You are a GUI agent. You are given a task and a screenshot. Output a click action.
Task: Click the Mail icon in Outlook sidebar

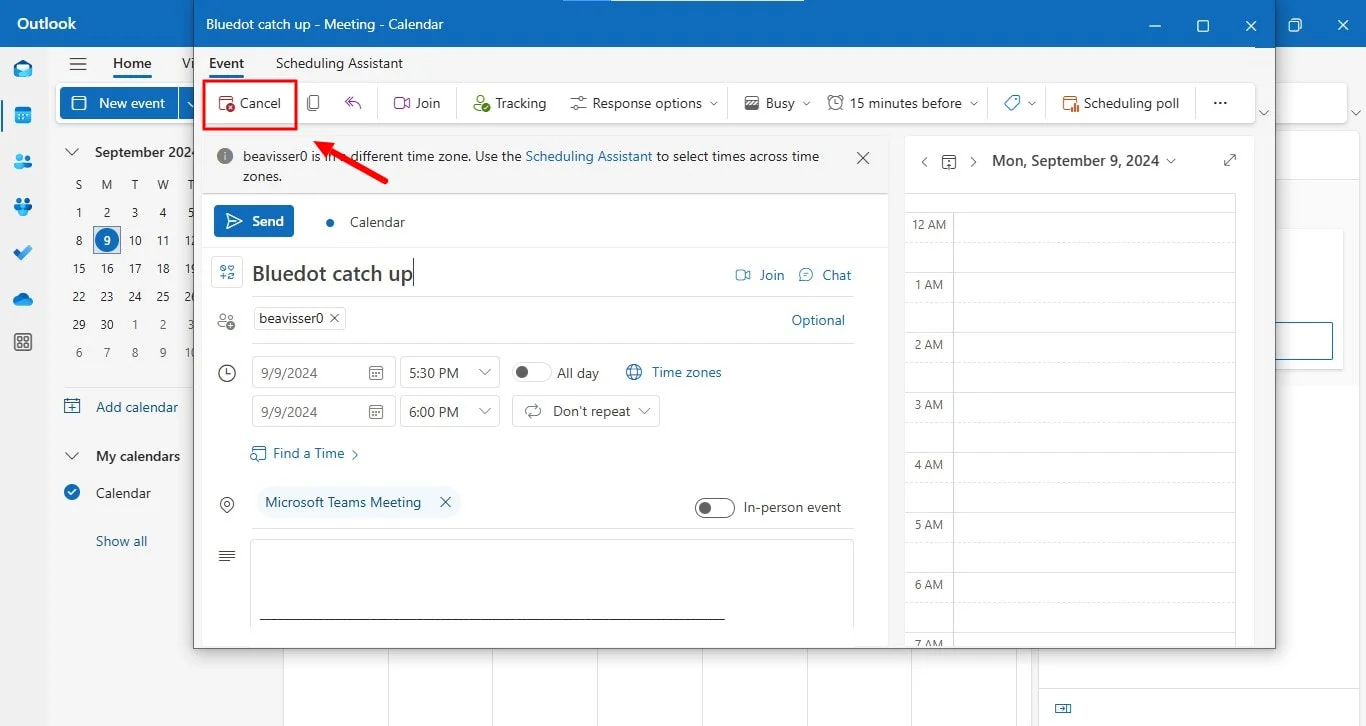[x=23, y=69]
